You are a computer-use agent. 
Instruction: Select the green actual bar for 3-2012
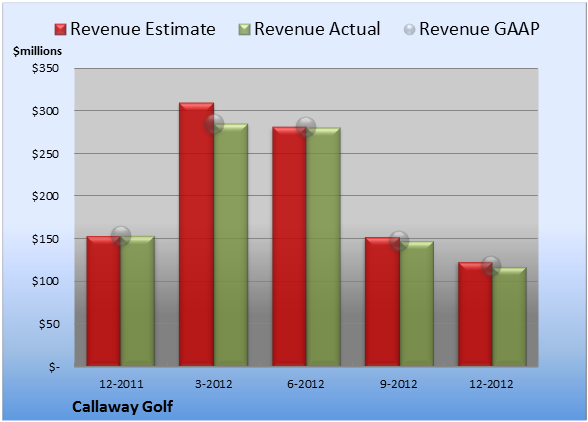click(231, 245)
